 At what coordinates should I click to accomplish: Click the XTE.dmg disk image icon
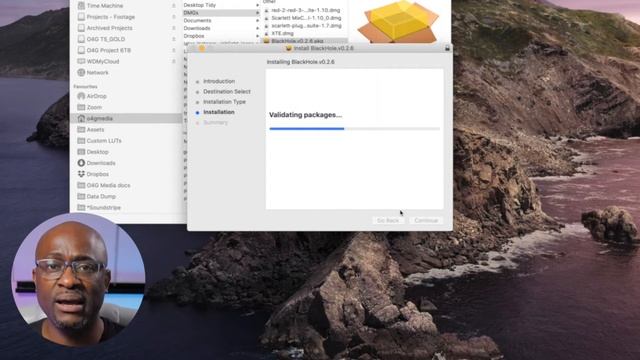267,33
